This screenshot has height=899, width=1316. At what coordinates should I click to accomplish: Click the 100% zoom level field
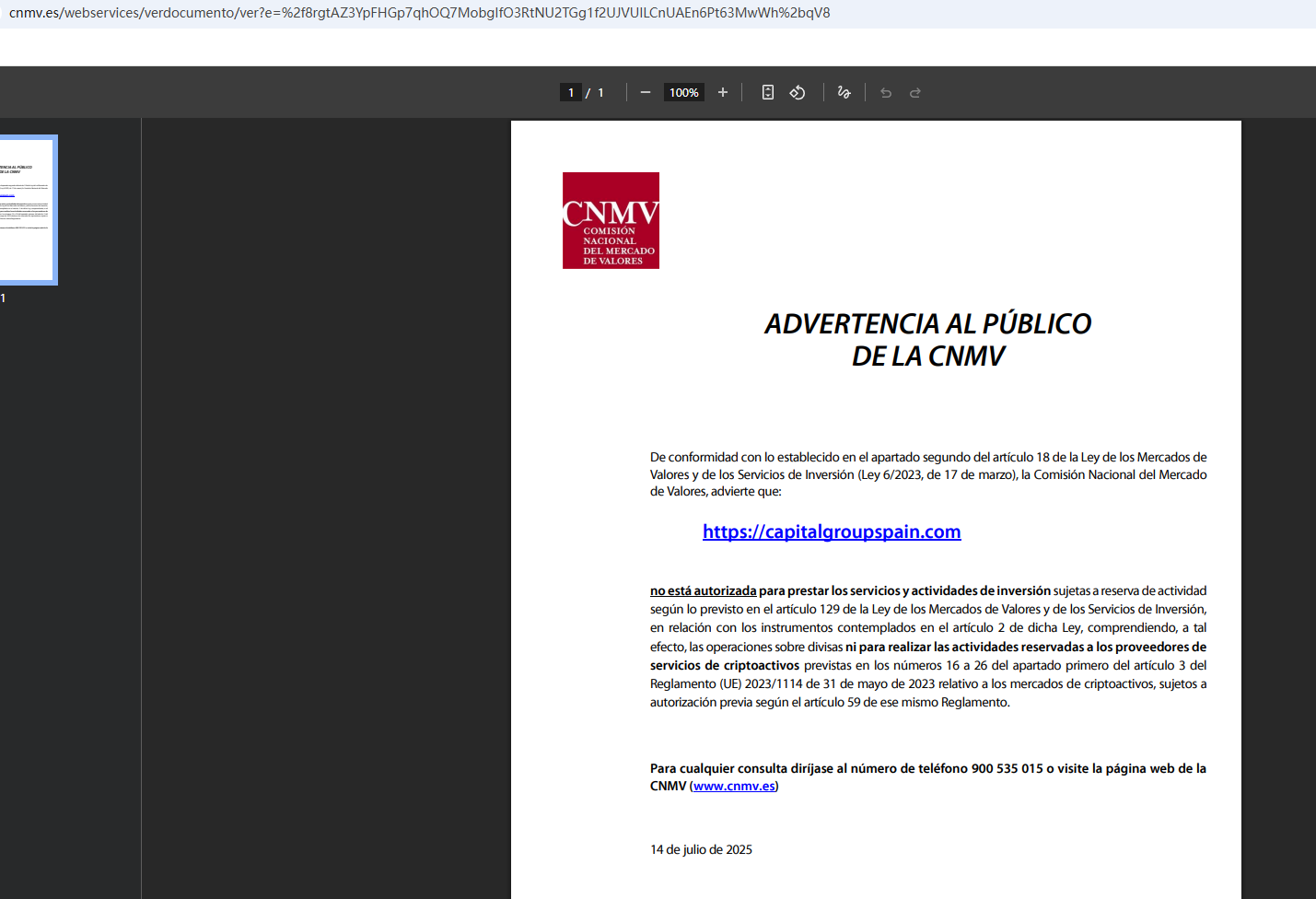(x=684, y=92)
